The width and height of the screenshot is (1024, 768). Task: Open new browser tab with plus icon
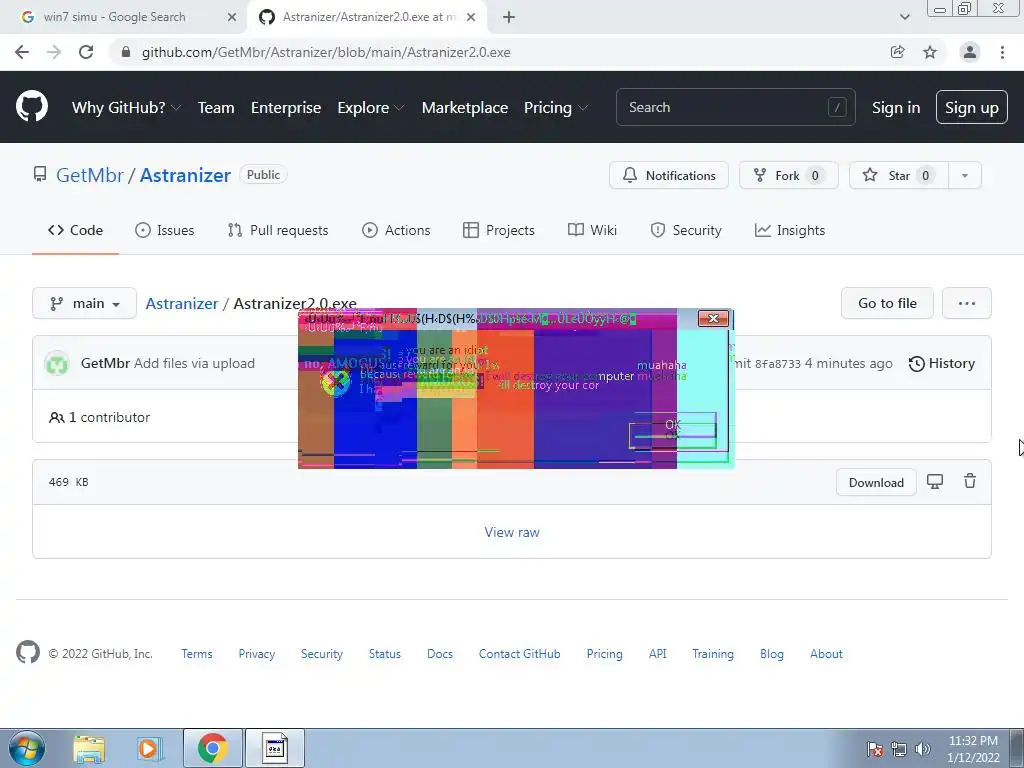coord(509,17)
